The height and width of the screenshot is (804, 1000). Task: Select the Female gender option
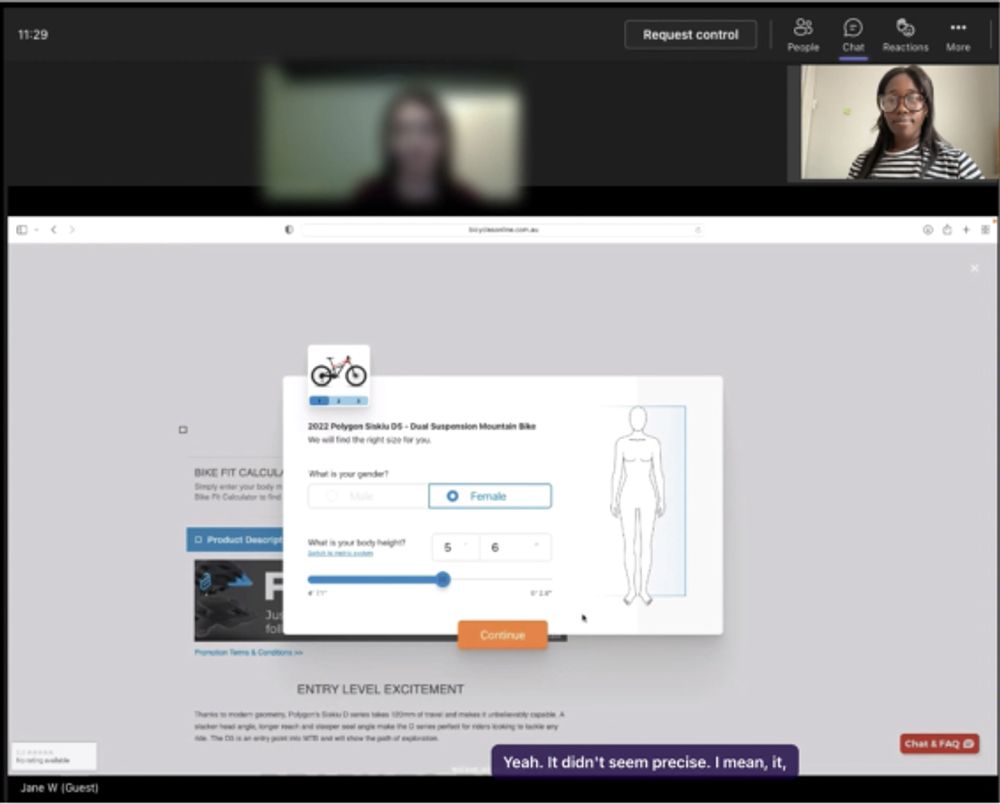(490, 496)
